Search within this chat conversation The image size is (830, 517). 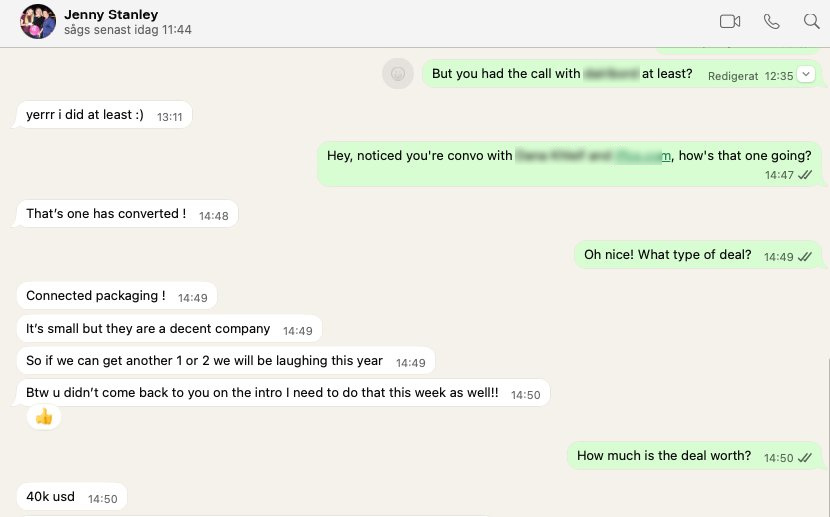coord(811,21)
